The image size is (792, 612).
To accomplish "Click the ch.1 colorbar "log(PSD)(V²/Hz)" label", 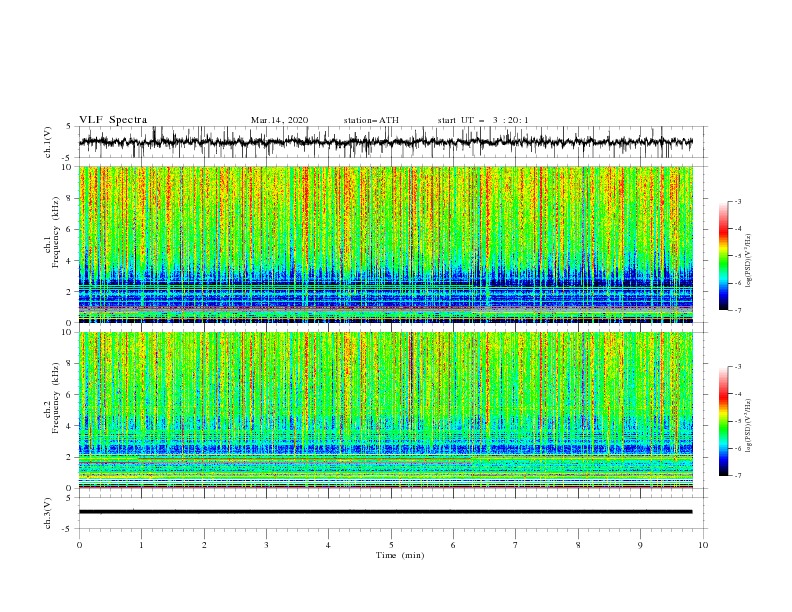I will (x=749, y=261).
